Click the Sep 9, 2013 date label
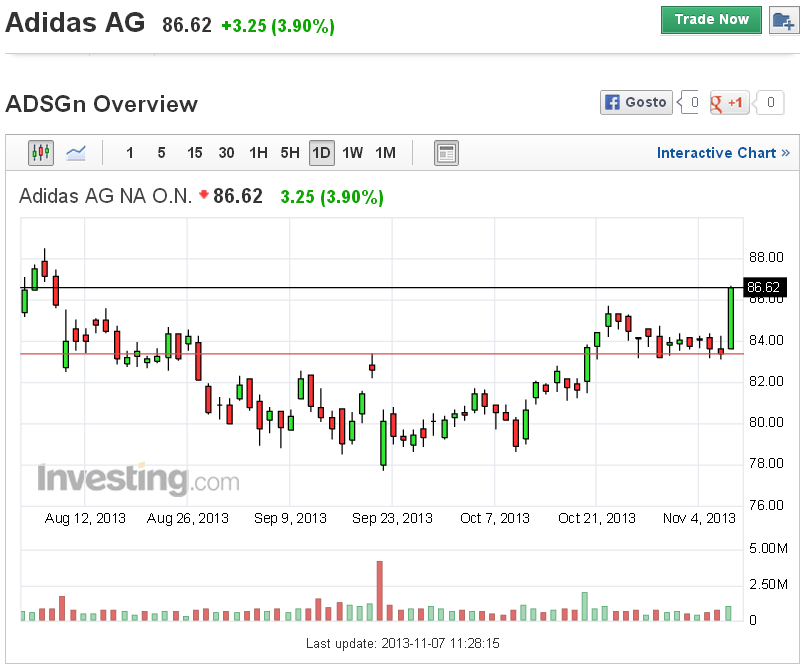Viewport: 802px width, 668px height. click(x=290, y=518)
